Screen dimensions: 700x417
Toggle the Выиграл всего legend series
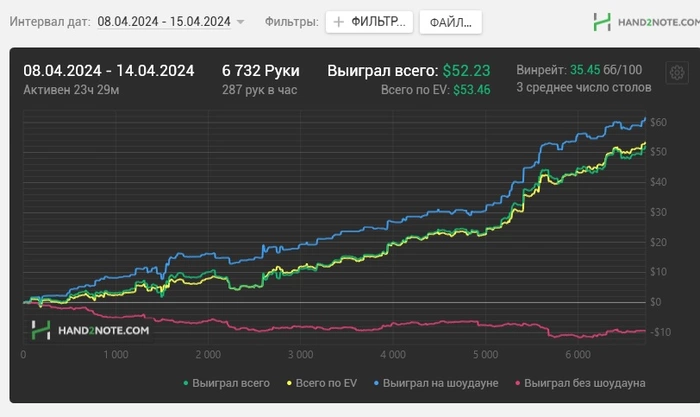click(226, 383)
